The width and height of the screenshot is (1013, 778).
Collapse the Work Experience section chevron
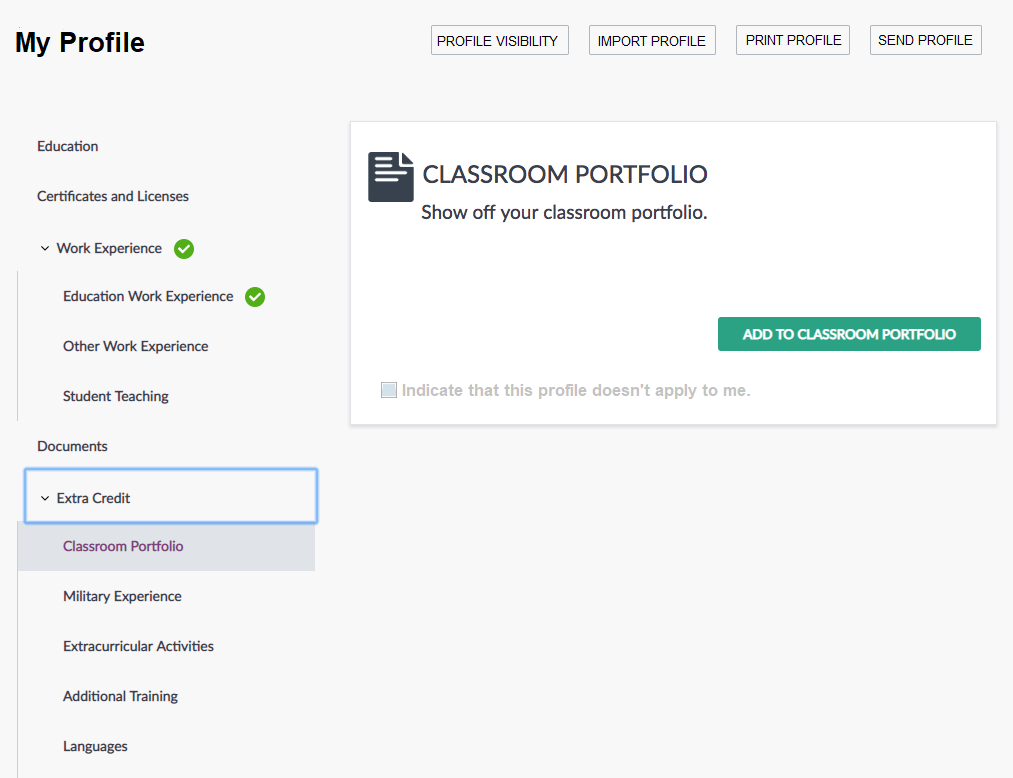(45, 249)
